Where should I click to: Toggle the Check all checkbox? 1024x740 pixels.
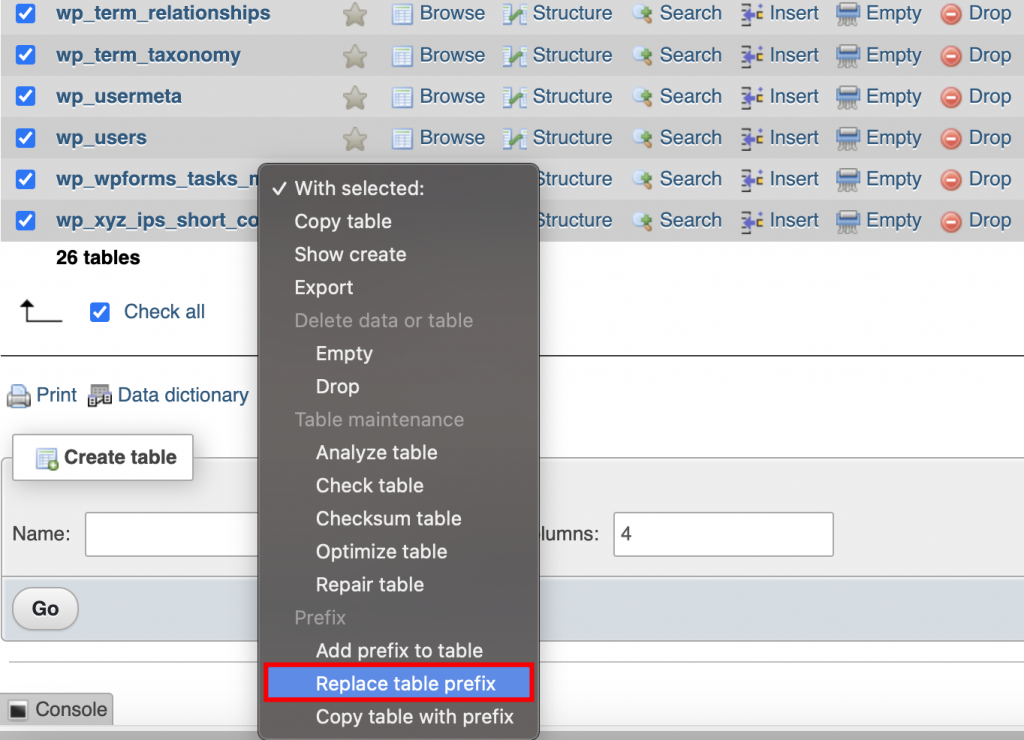99,312
